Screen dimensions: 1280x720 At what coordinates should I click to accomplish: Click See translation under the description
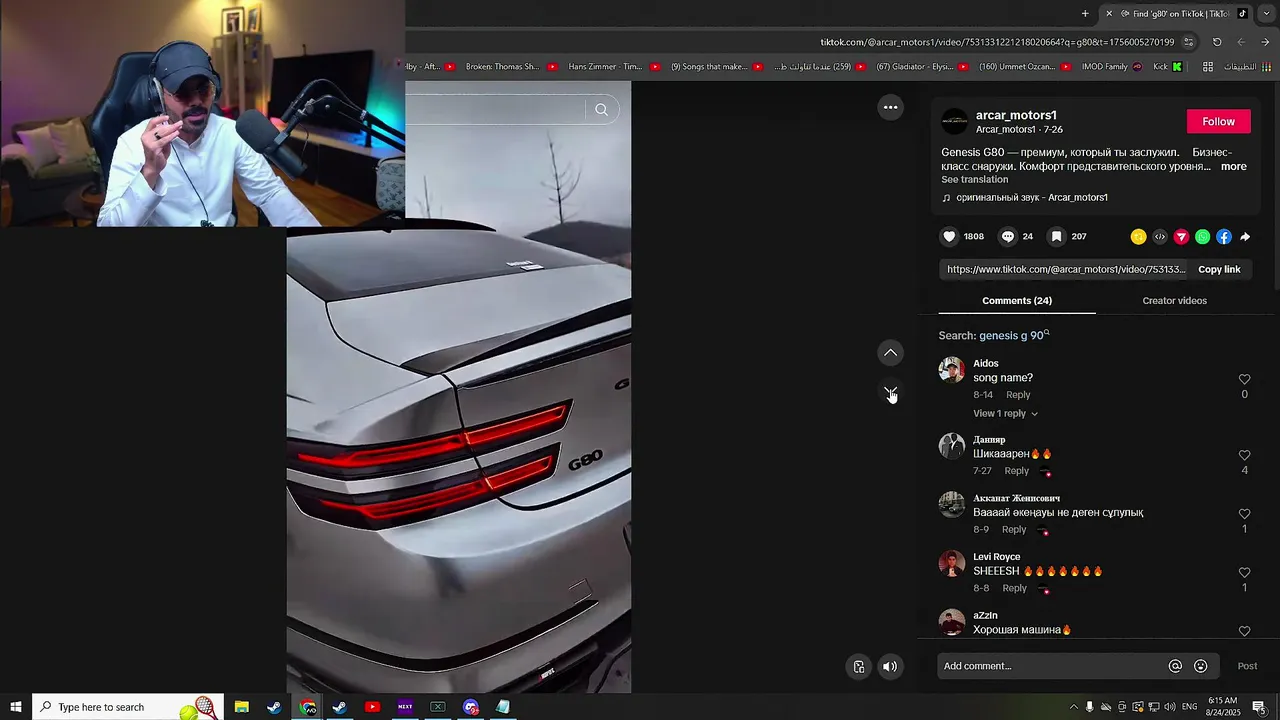974,180
